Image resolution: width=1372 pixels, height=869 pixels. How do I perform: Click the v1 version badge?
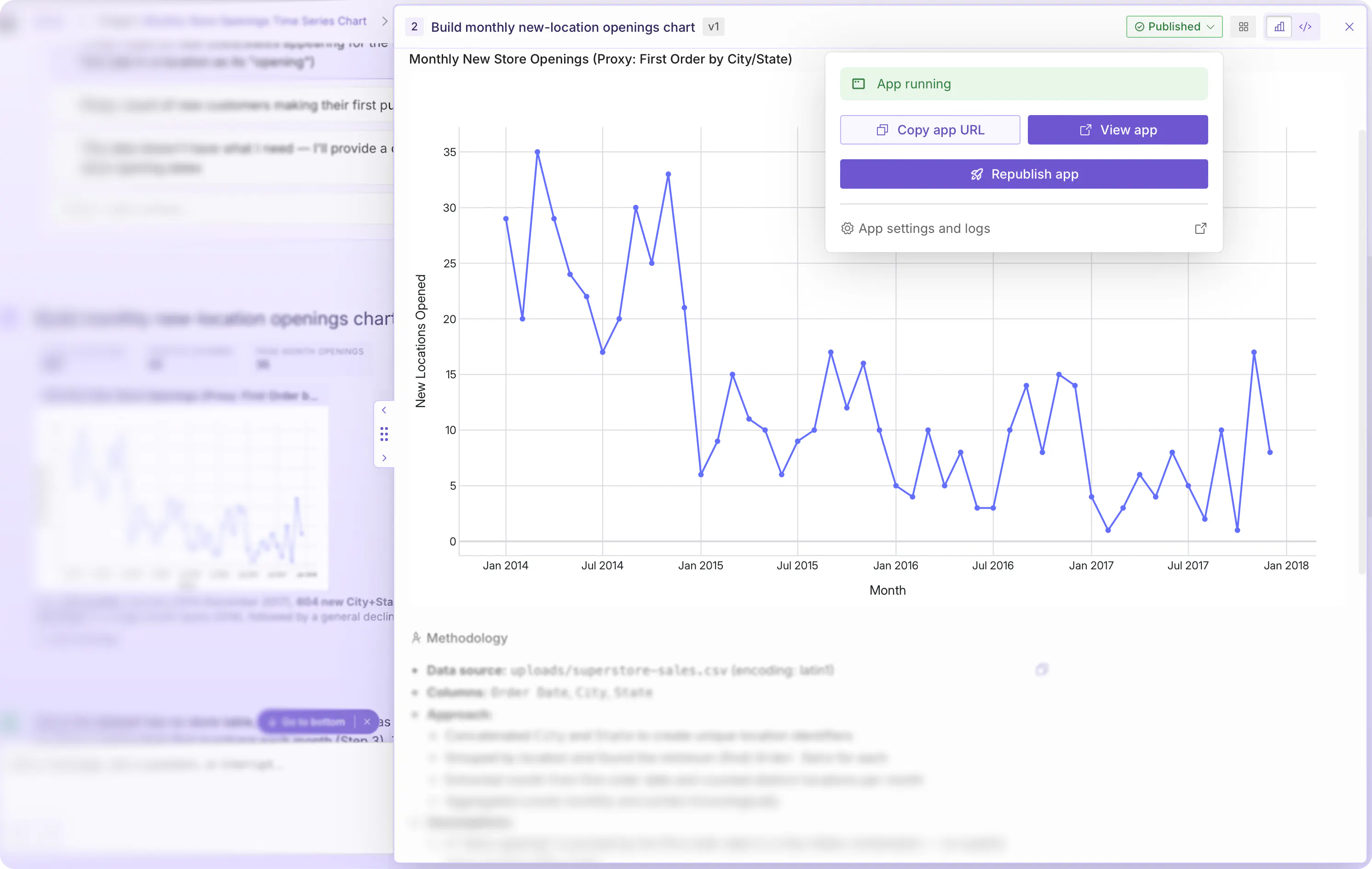[x=713, y=27]
